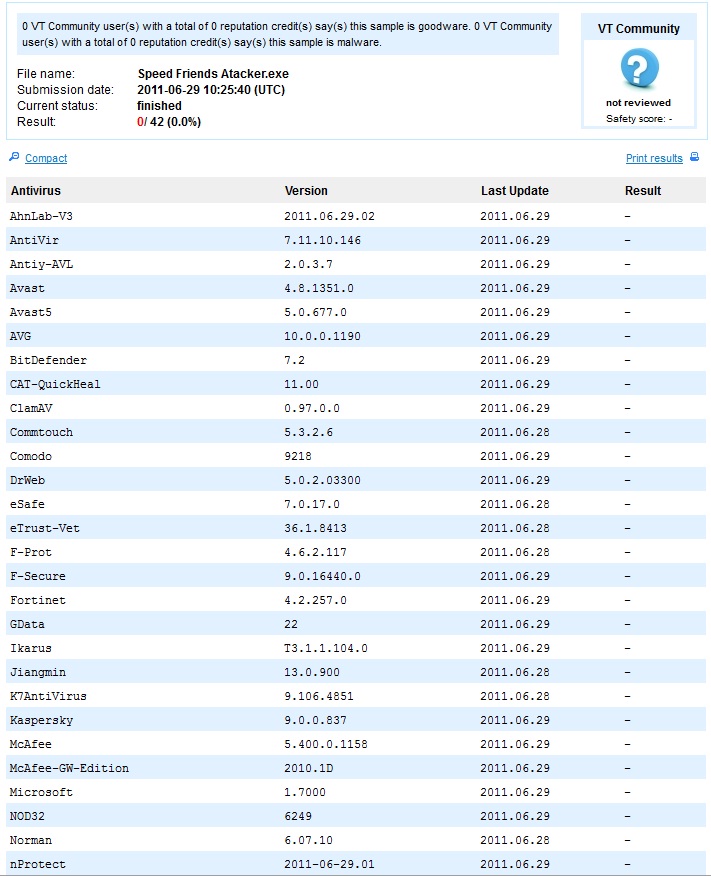Screen dimensions: 711x876
Task: Click version 6249 for NOD32
Action: click(298, 817)
